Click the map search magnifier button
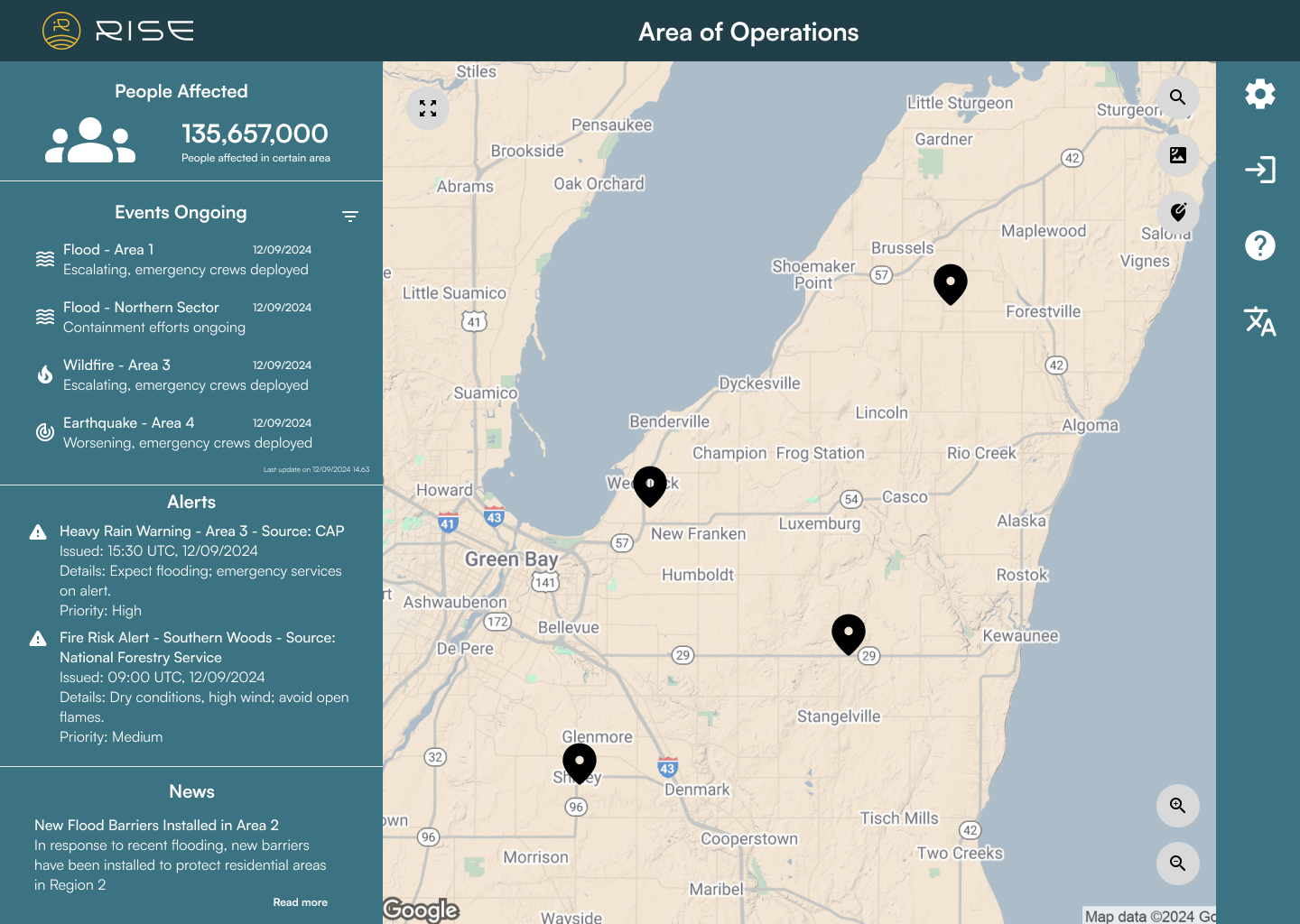Viewport: 1300px width, 924px height. coord(1178,97)
